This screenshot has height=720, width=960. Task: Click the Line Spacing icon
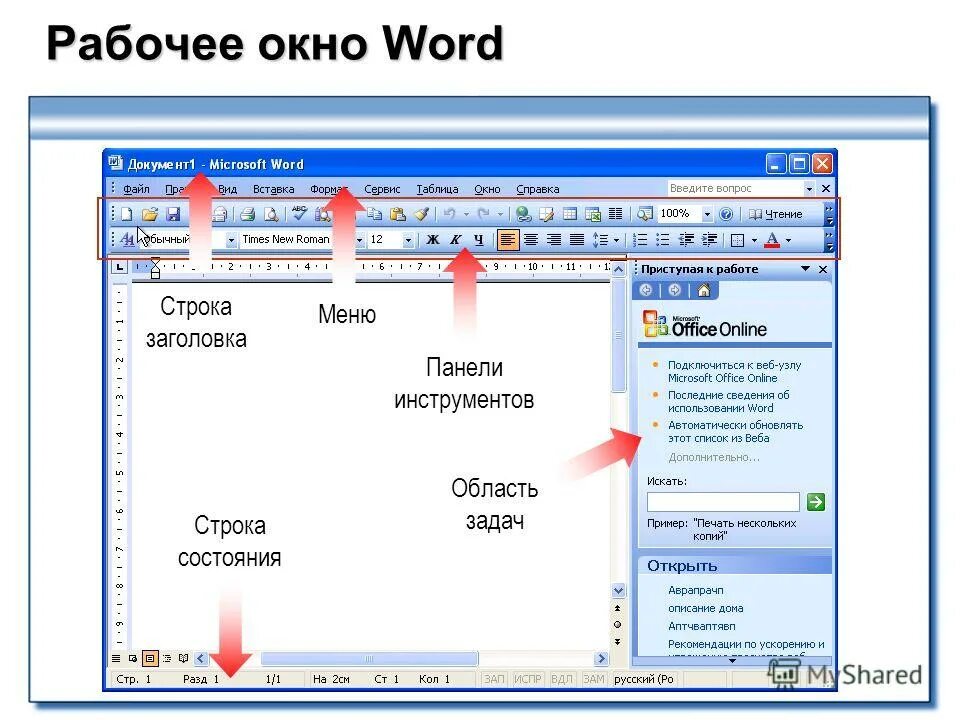coord(600,239)
